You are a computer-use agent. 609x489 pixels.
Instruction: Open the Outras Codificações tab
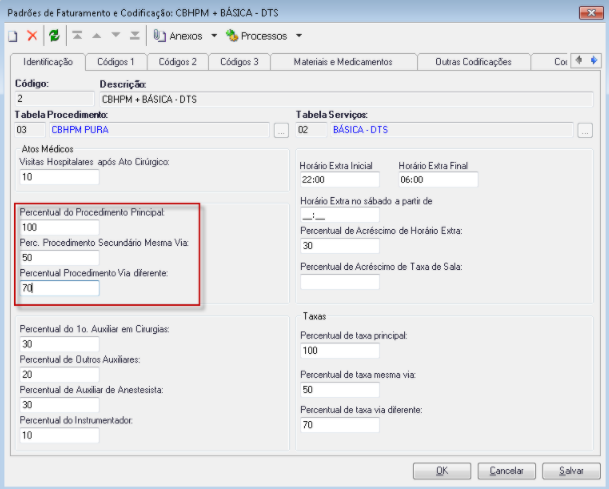click(x=473, y=62)
